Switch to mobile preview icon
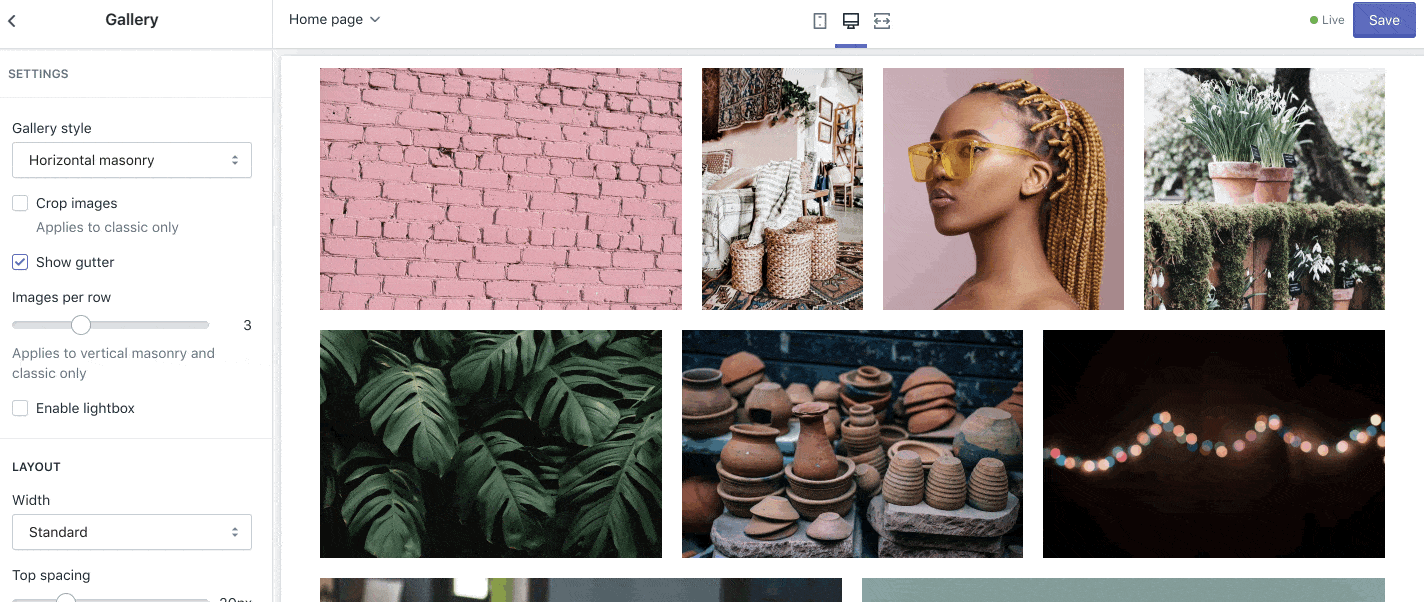 (820, 21)
